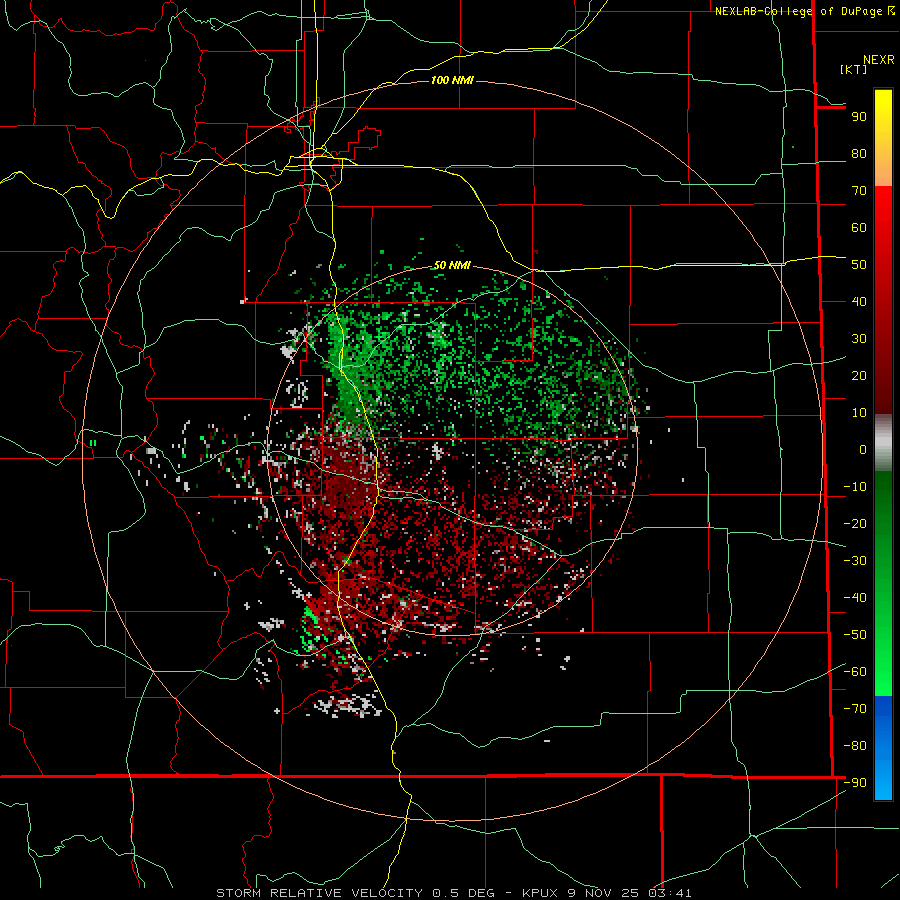Viewport: 900px width, 900px height.
Task: Click the -30 value on velocity scale
Action: [855, 561]
